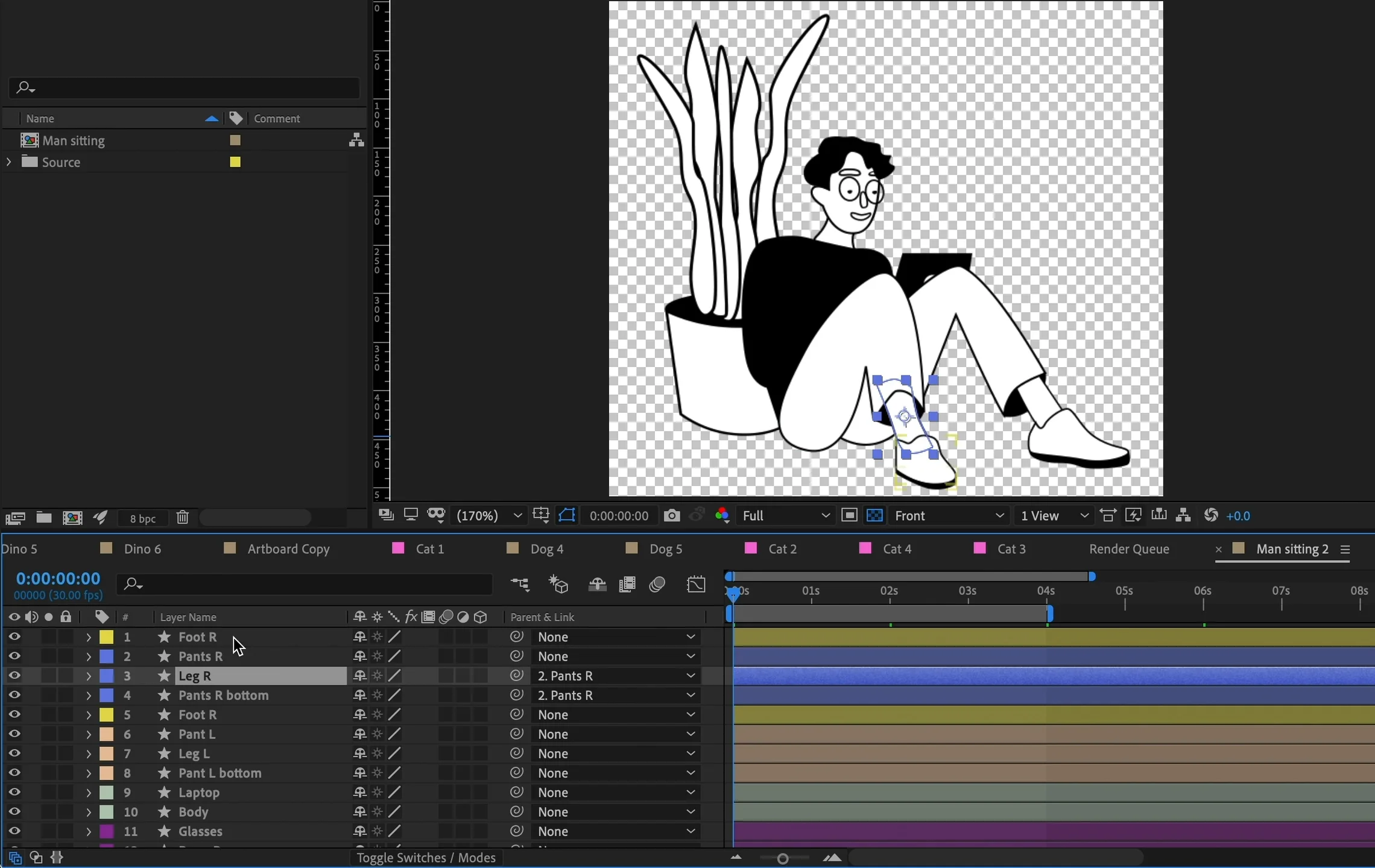Screen dimensions: 1375x868
Task: Expand the Source folder
Action: pos(8,162)
